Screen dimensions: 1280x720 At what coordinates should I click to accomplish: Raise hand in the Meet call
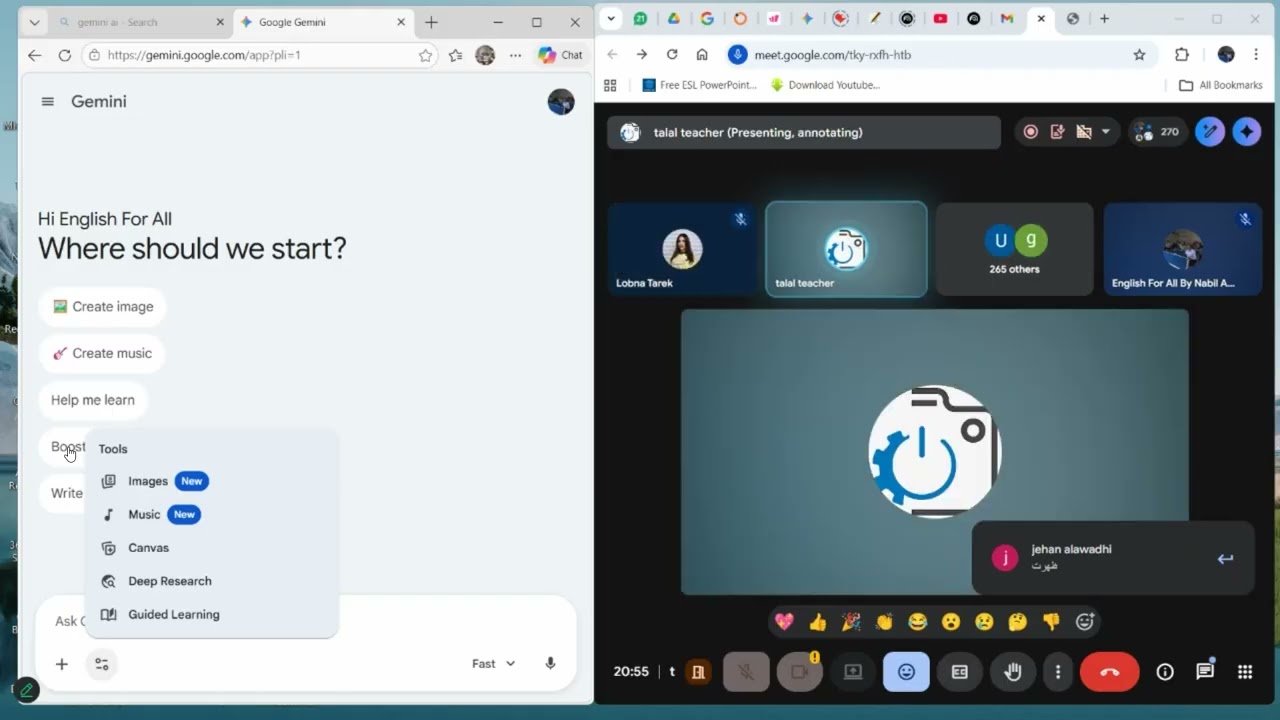click(1013, 672)
